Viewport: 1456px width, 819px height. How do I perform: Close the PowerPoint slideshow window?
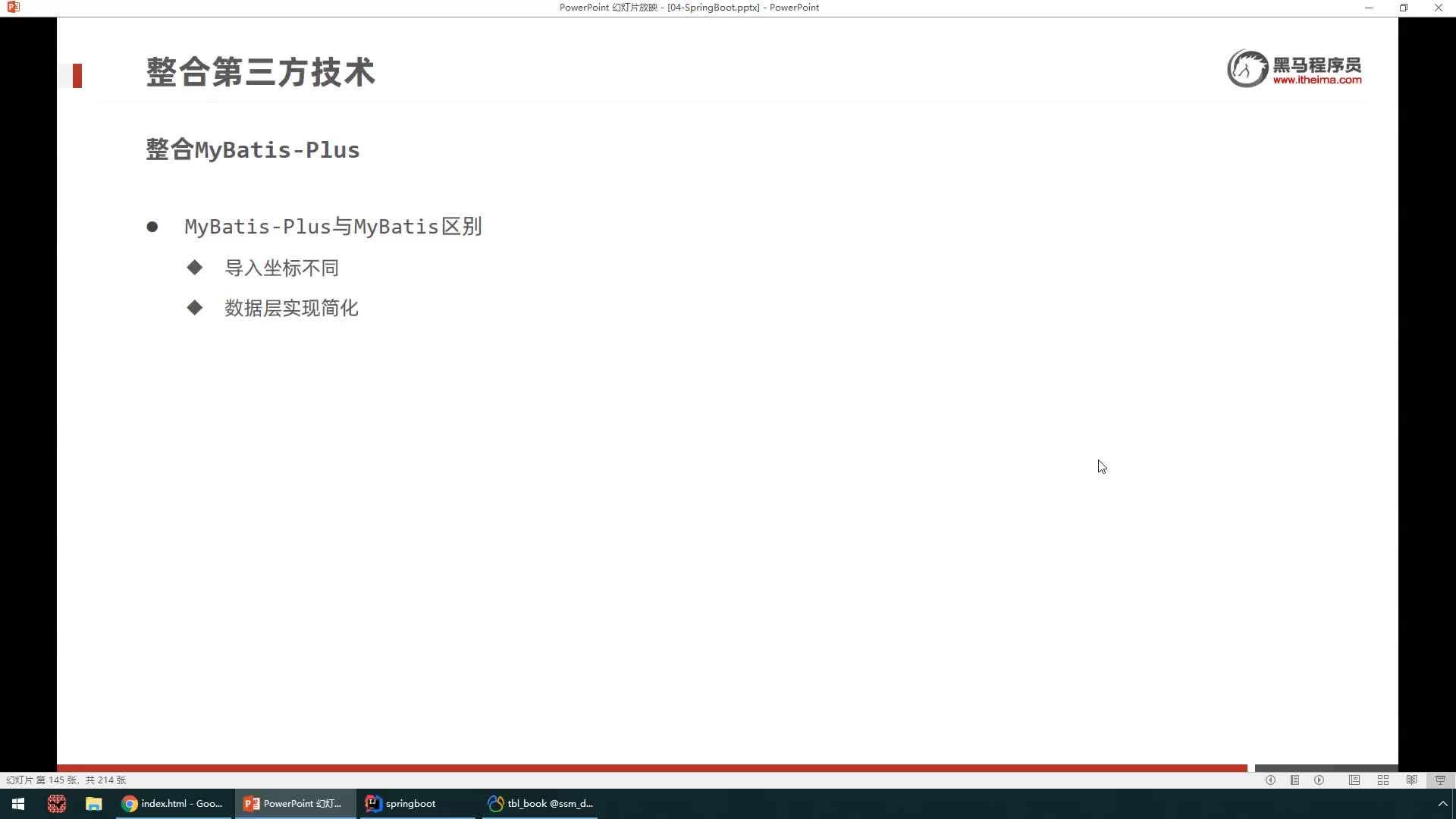click(1439, 8)
